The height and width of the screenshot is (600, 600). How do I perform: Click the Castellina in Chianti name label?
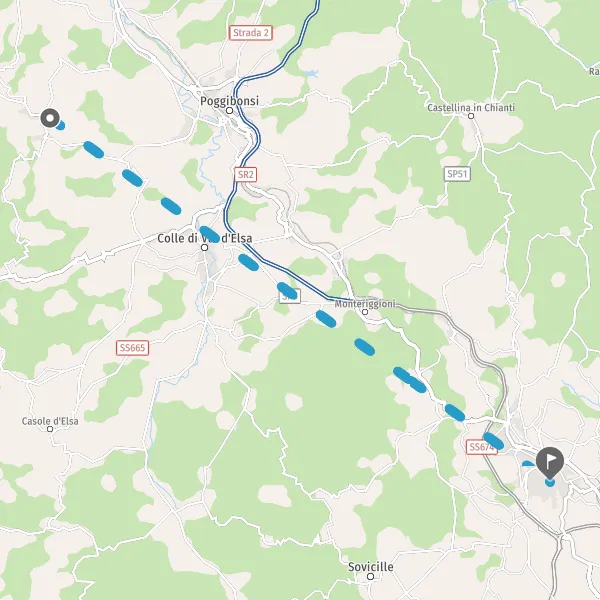(471, 108)
